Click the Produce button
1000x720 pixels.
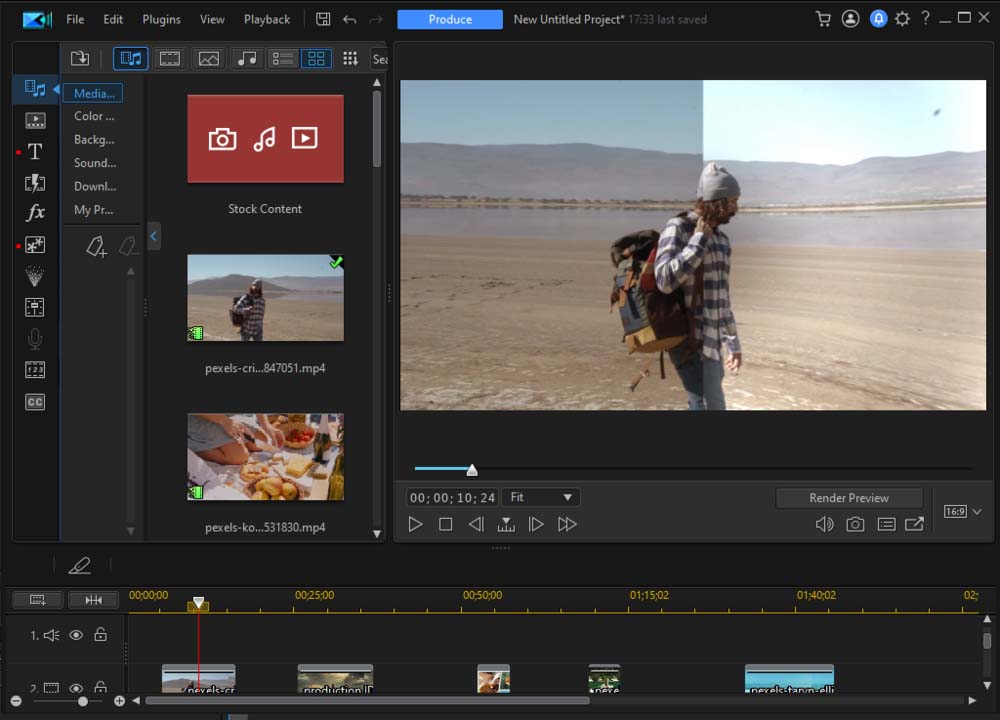point(449,19)
